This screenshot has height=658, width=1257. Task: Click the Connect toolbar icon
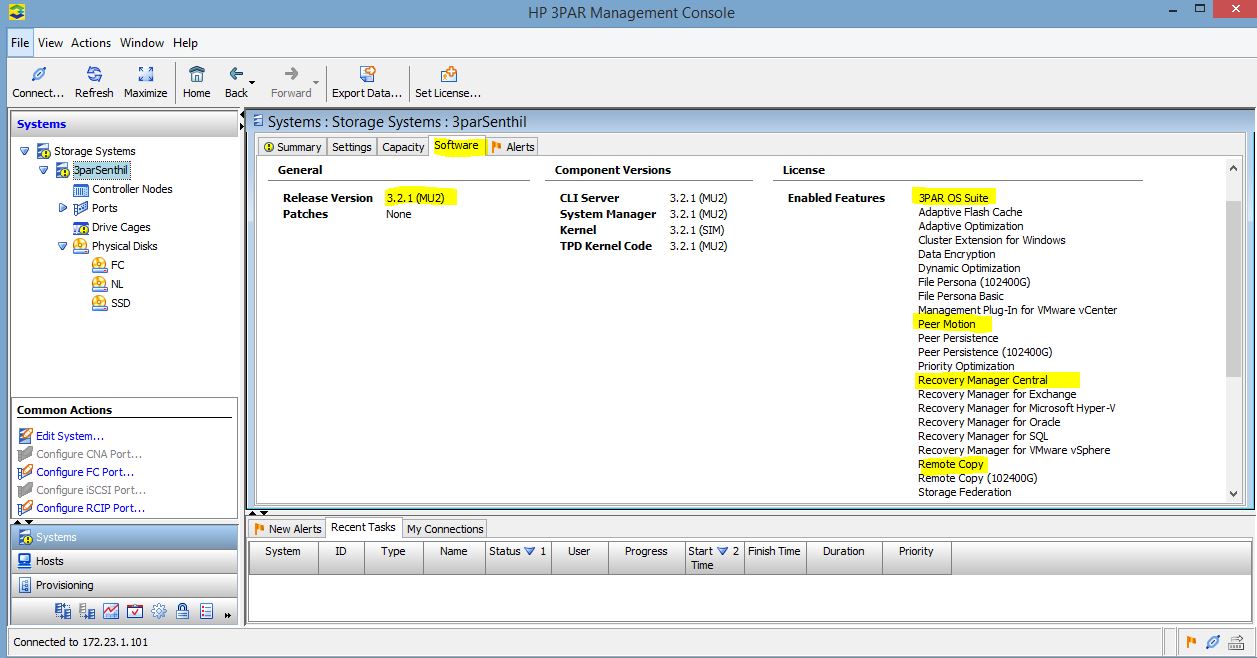point(37,75)
